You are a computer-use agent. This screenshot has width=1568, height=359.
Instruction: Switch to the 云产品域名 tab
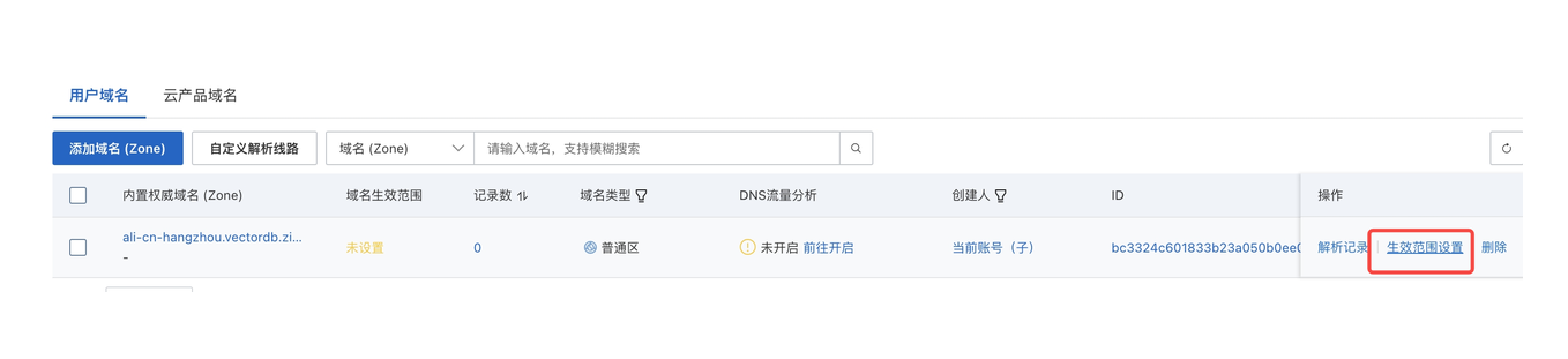click(x=200, y=95)
